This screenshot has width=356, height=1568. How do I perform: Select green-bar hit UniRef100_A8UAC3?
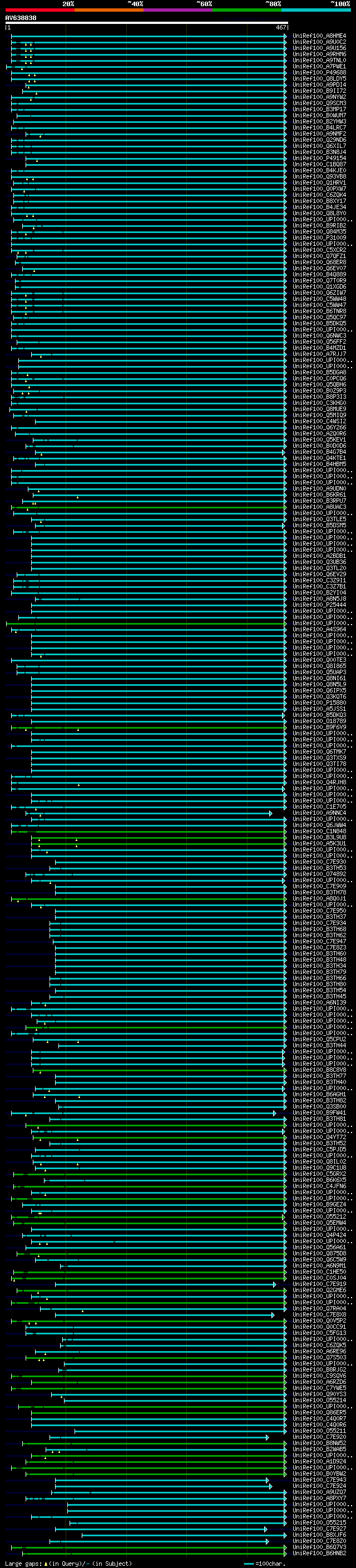[x=319, y=507]
